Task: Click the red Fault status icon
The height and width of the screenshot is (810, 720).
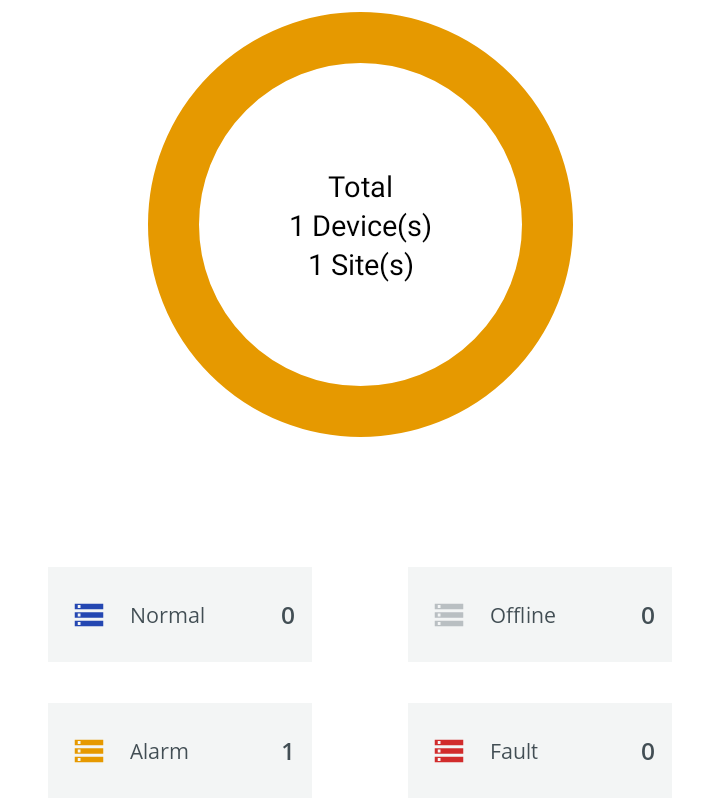Action: 449,751
